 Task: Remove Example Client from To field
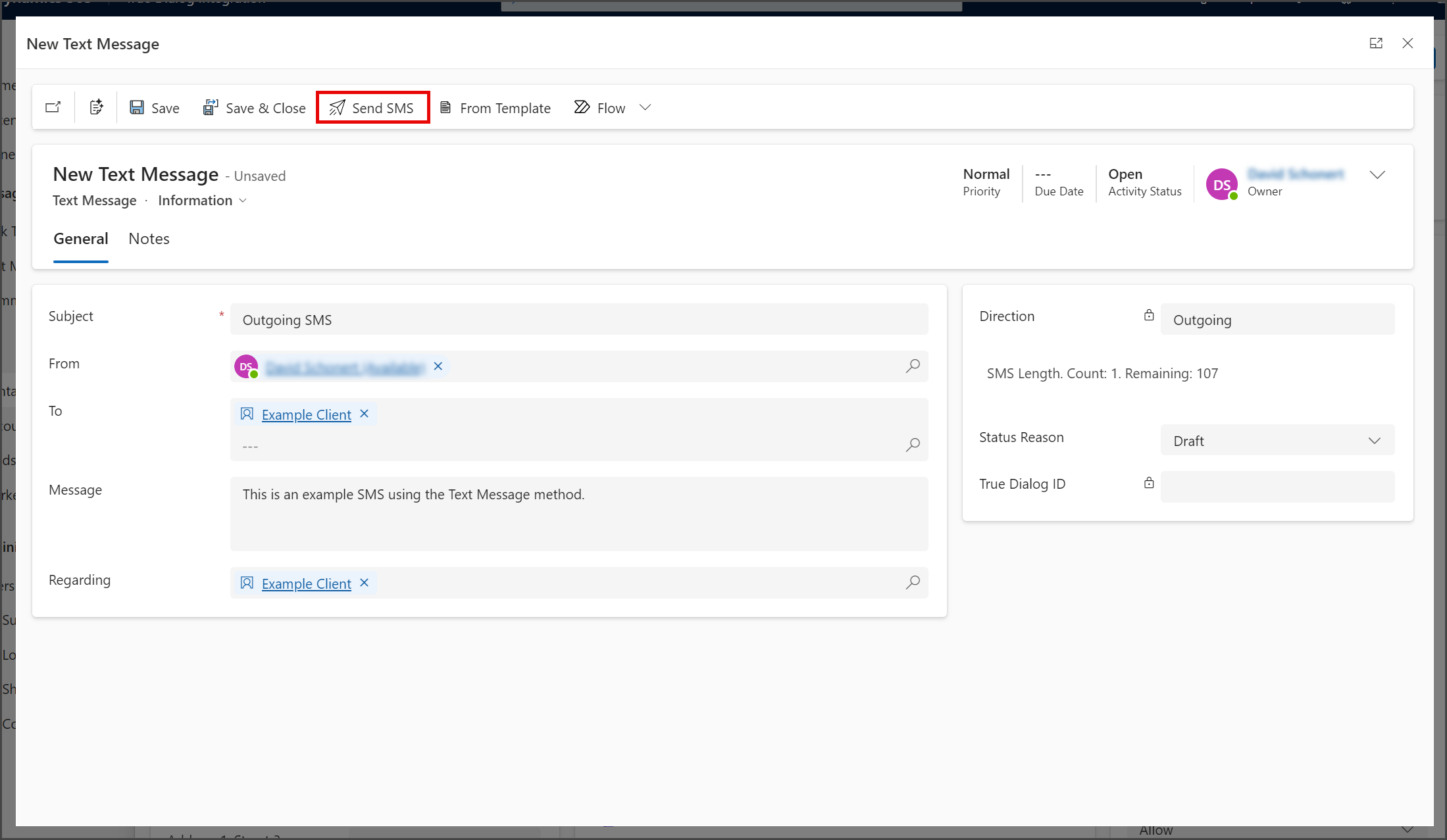364,414
